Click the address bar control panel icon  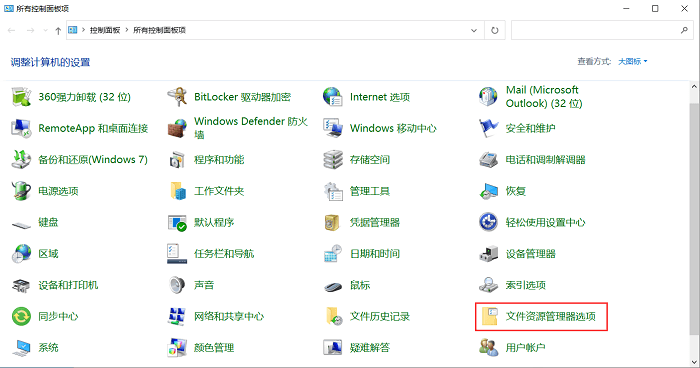(72, 30)
